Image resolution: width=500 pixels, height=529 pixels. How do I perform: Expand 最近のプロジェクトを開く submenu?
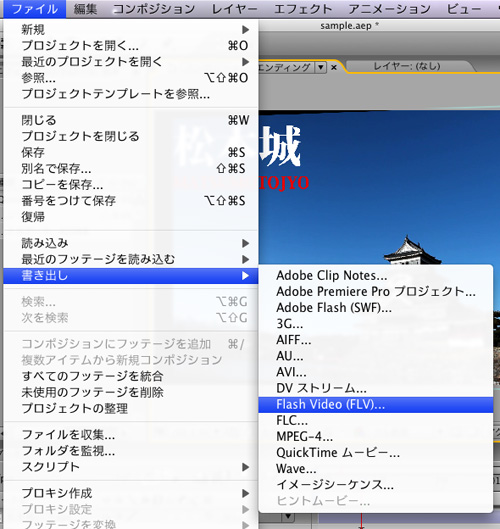pos(131,62)
